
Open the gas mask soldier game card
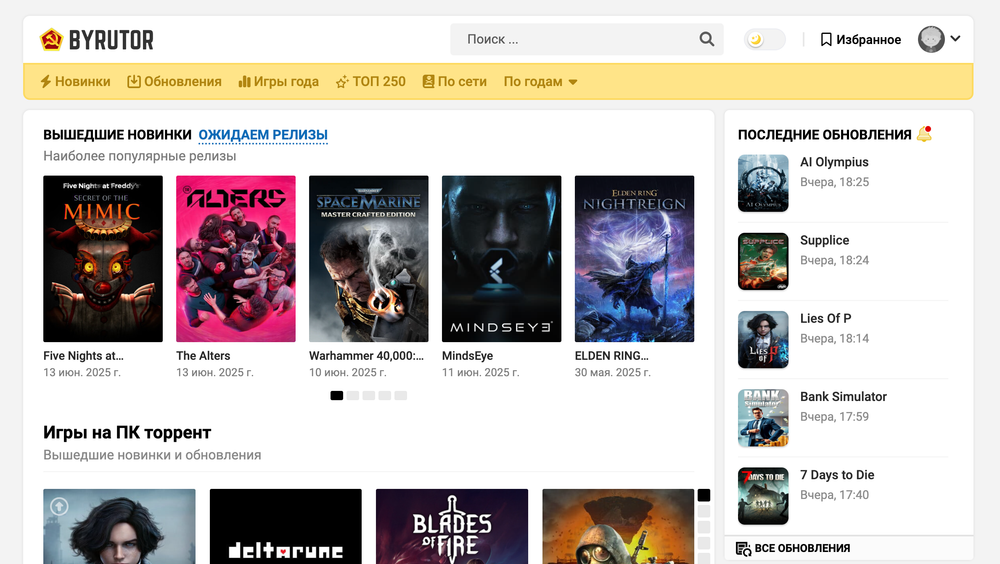[x=618, y=526]
